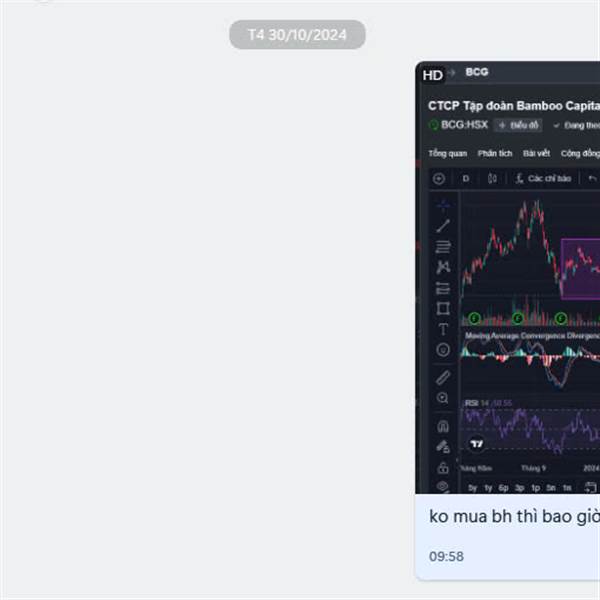Select the trend line drawing tool
The image size is (600, 600).
pyautogui.click(x=443, y=226)
